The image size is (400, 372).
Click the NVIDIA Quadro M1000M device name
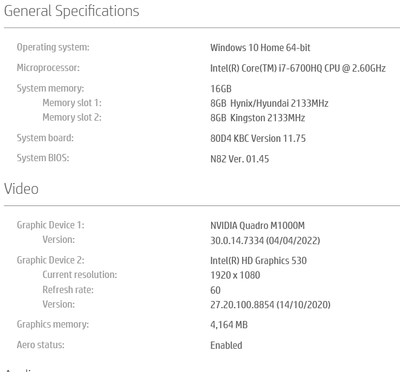[x=257, y=226]
